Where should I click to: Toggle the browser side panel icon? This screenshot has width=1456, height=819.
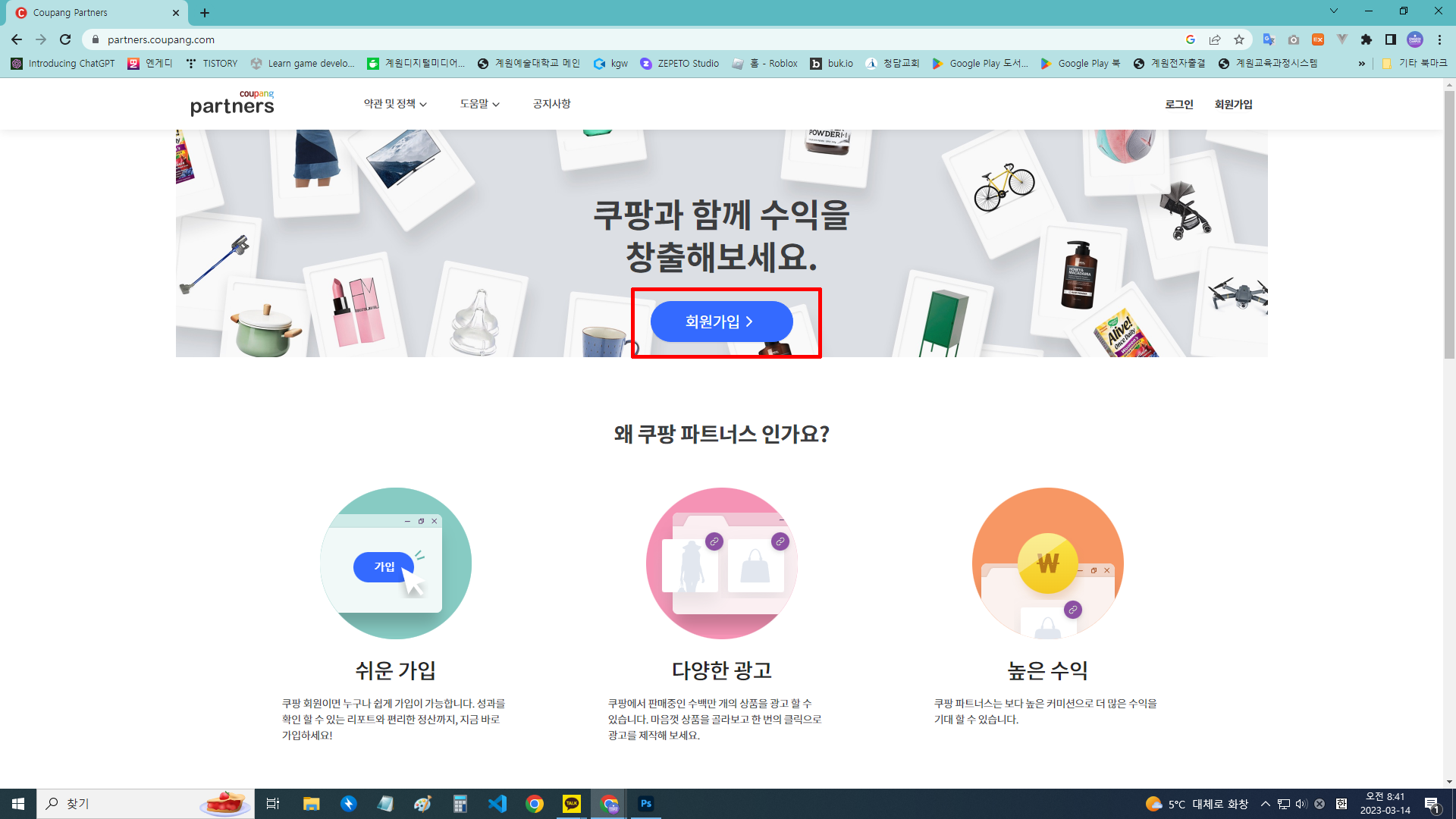1391,39
